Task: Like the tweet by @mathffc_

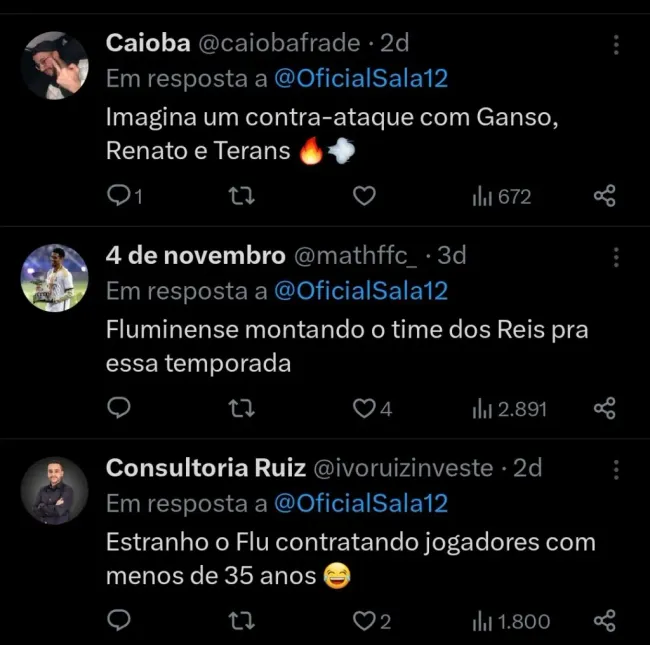Action: pyautogui.click(x=365, y=408)
